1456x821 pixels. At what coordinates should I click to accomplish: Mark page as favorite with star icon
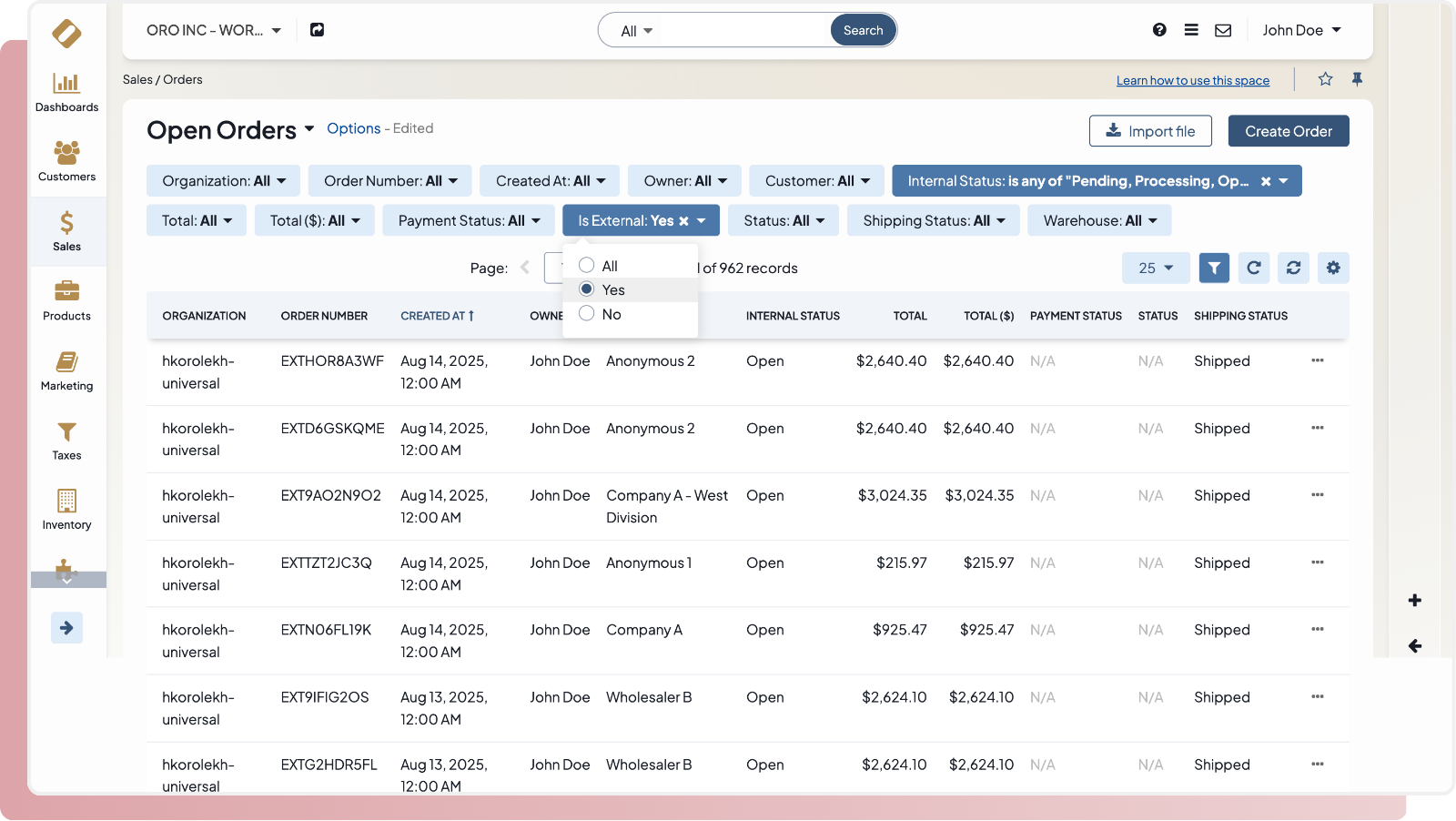1325,79
